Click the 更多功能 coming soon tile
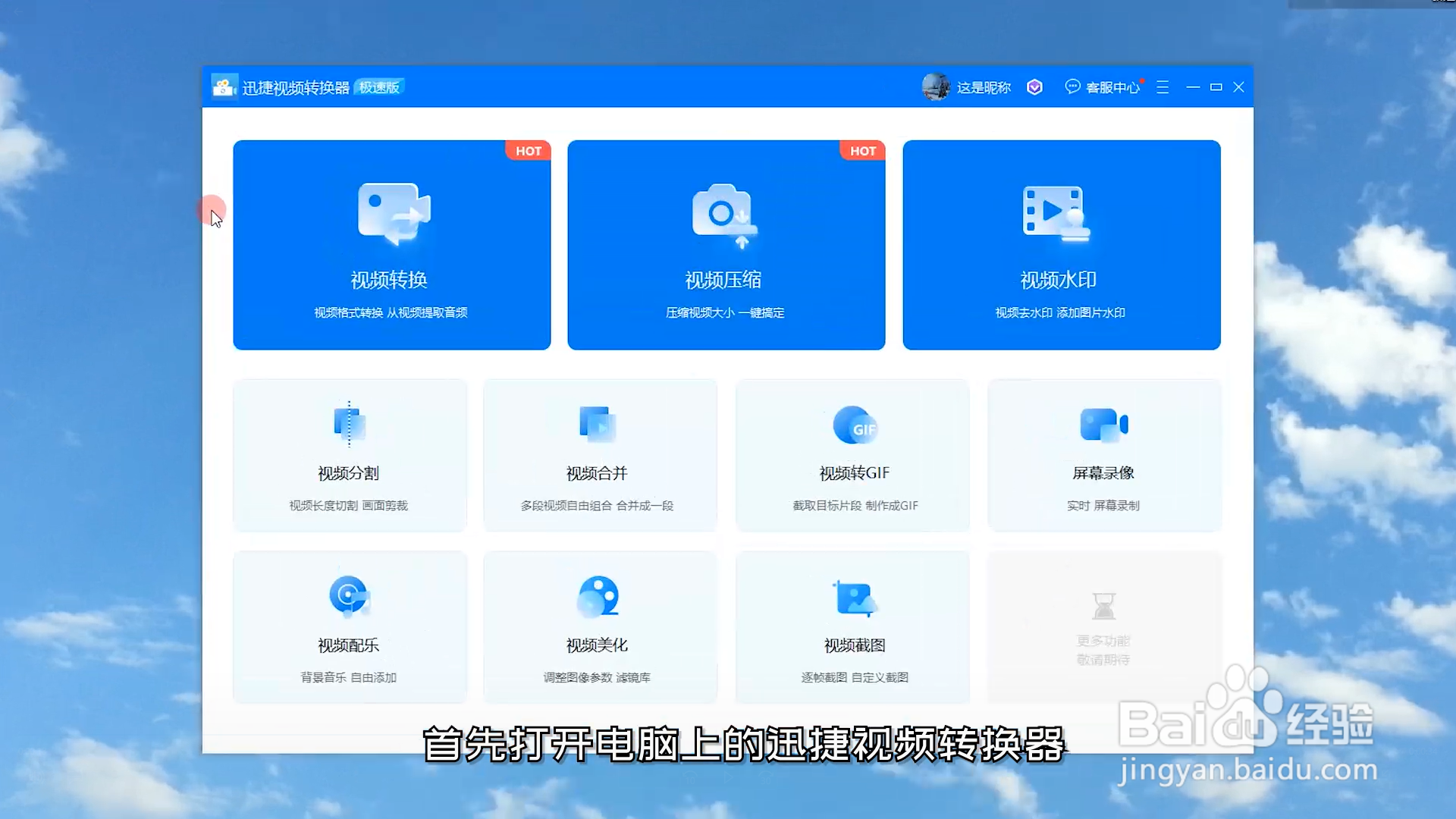Viewport: 1456px width, 819px height. point(1104,626)
